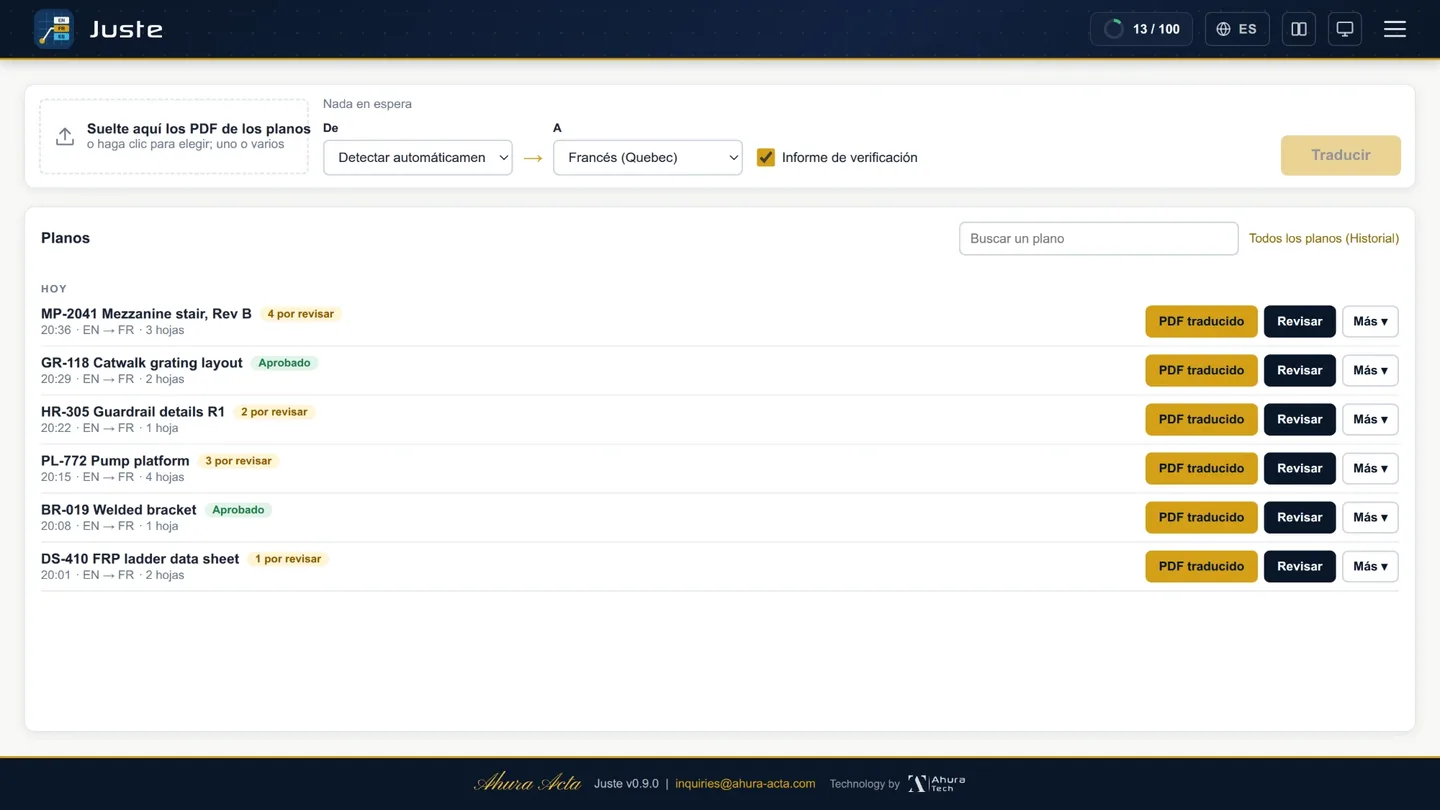Click the Traducir button

coord(1341,155)
